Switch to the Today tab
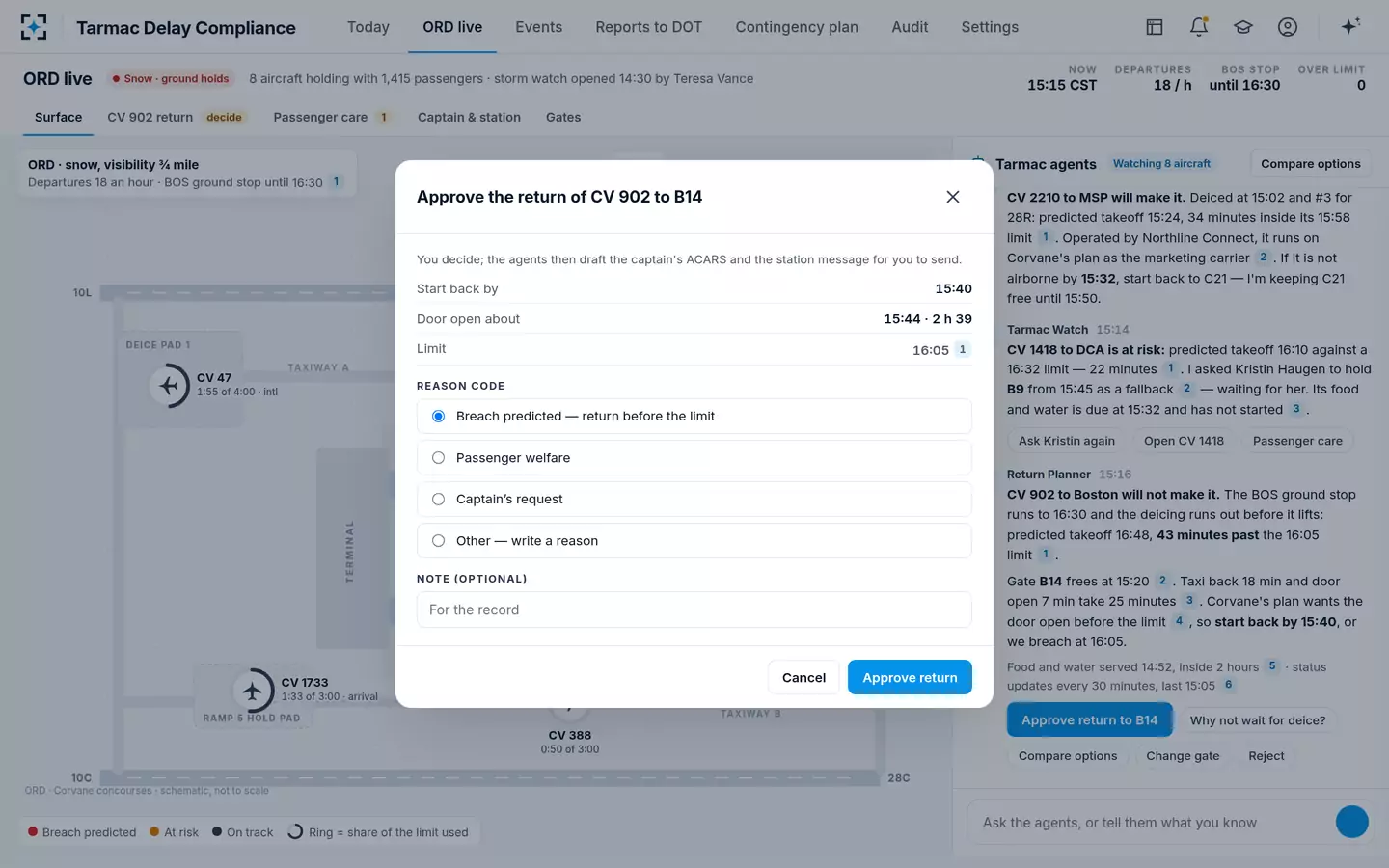The height and width of the screenshot is (868, 1389). pyautogui.click(x=368, y=27)
